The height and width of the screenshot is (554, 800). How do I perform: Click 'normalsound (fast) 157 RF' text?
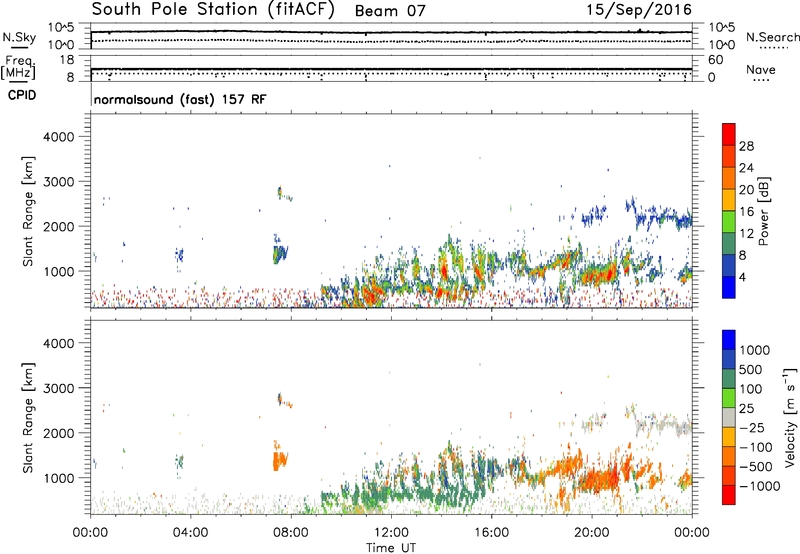180,99
